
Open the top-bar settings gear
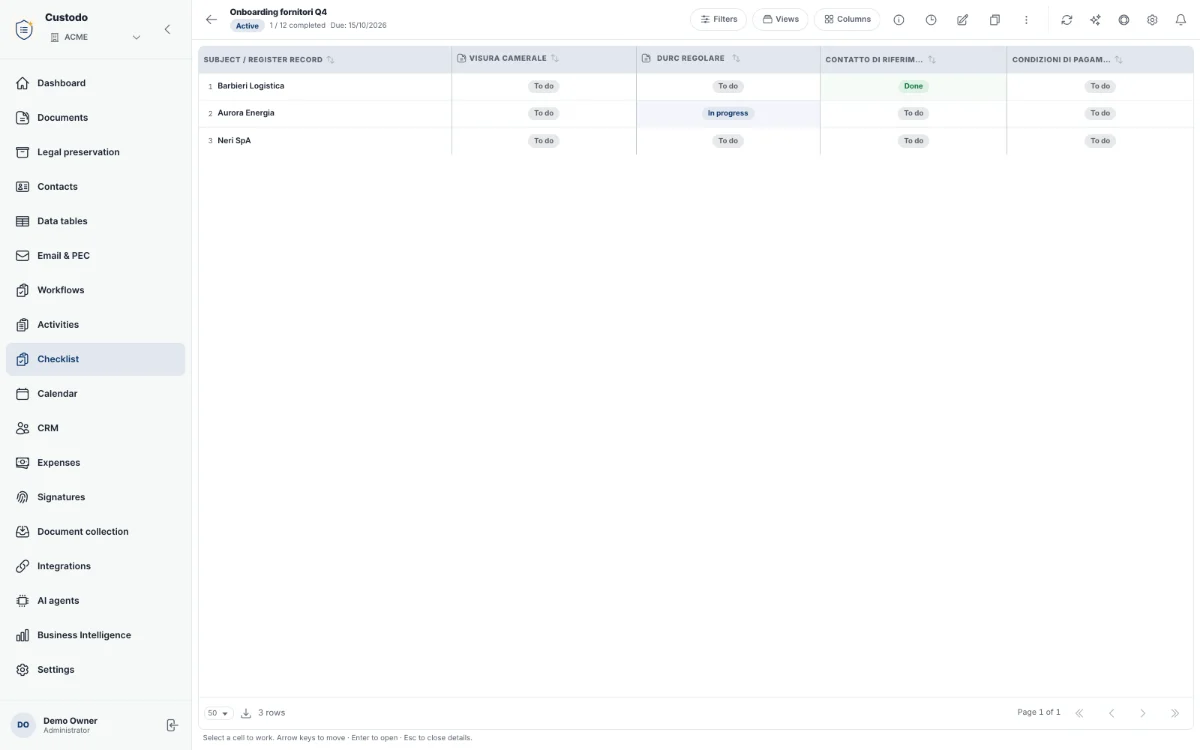pos(1152,20)
